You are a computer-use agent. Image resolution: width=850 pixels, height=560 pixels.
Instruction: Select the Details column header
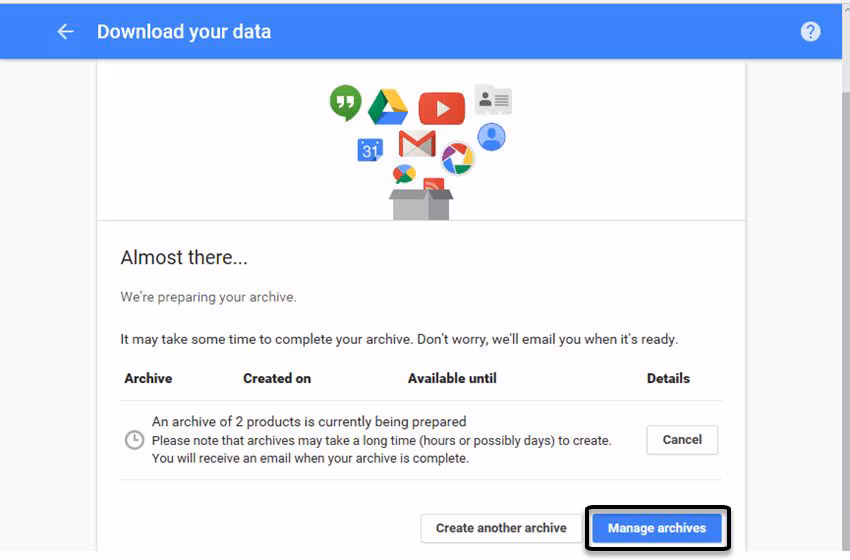pos(668,378)
